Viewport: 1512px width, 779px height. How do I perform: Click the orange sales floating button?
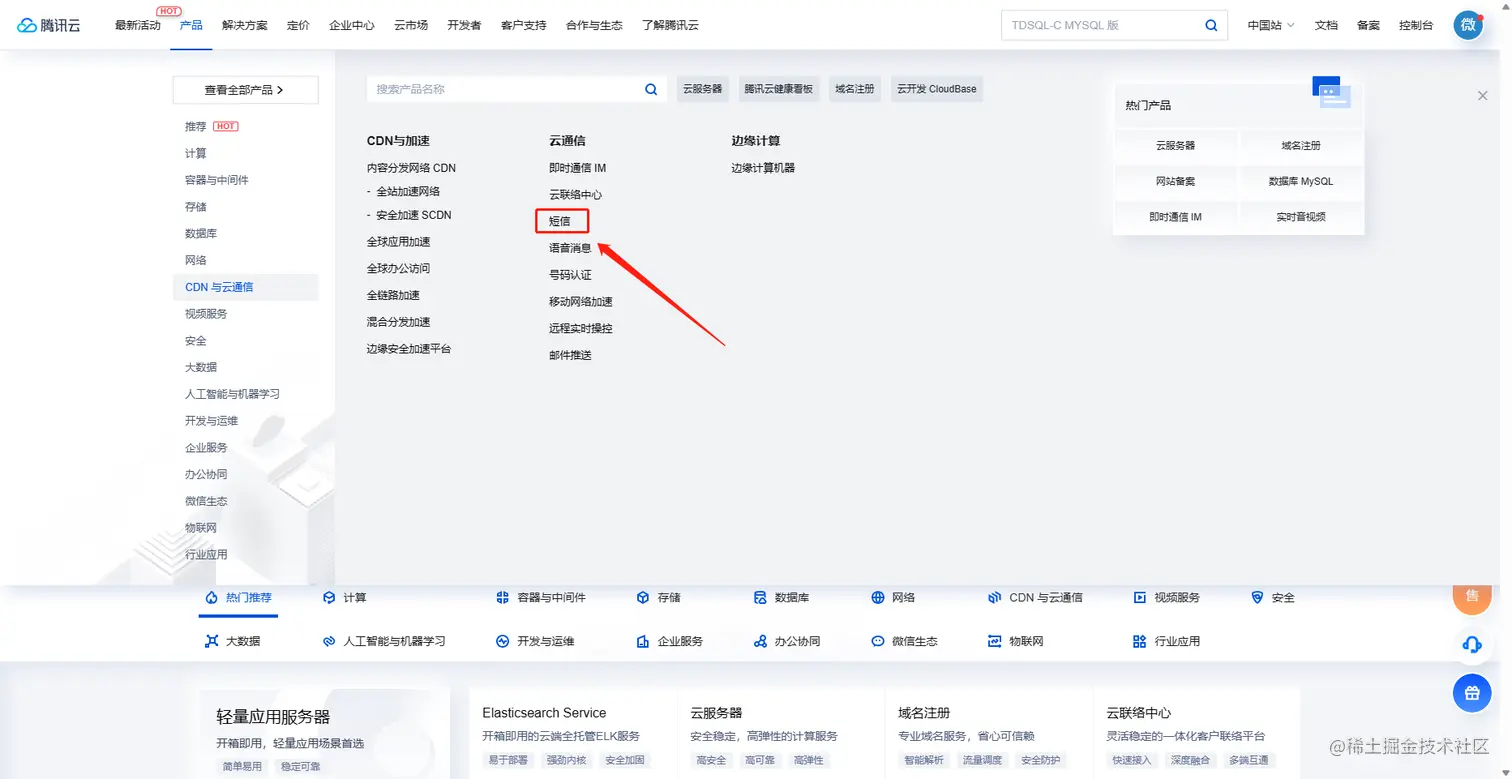(1471, 597)
